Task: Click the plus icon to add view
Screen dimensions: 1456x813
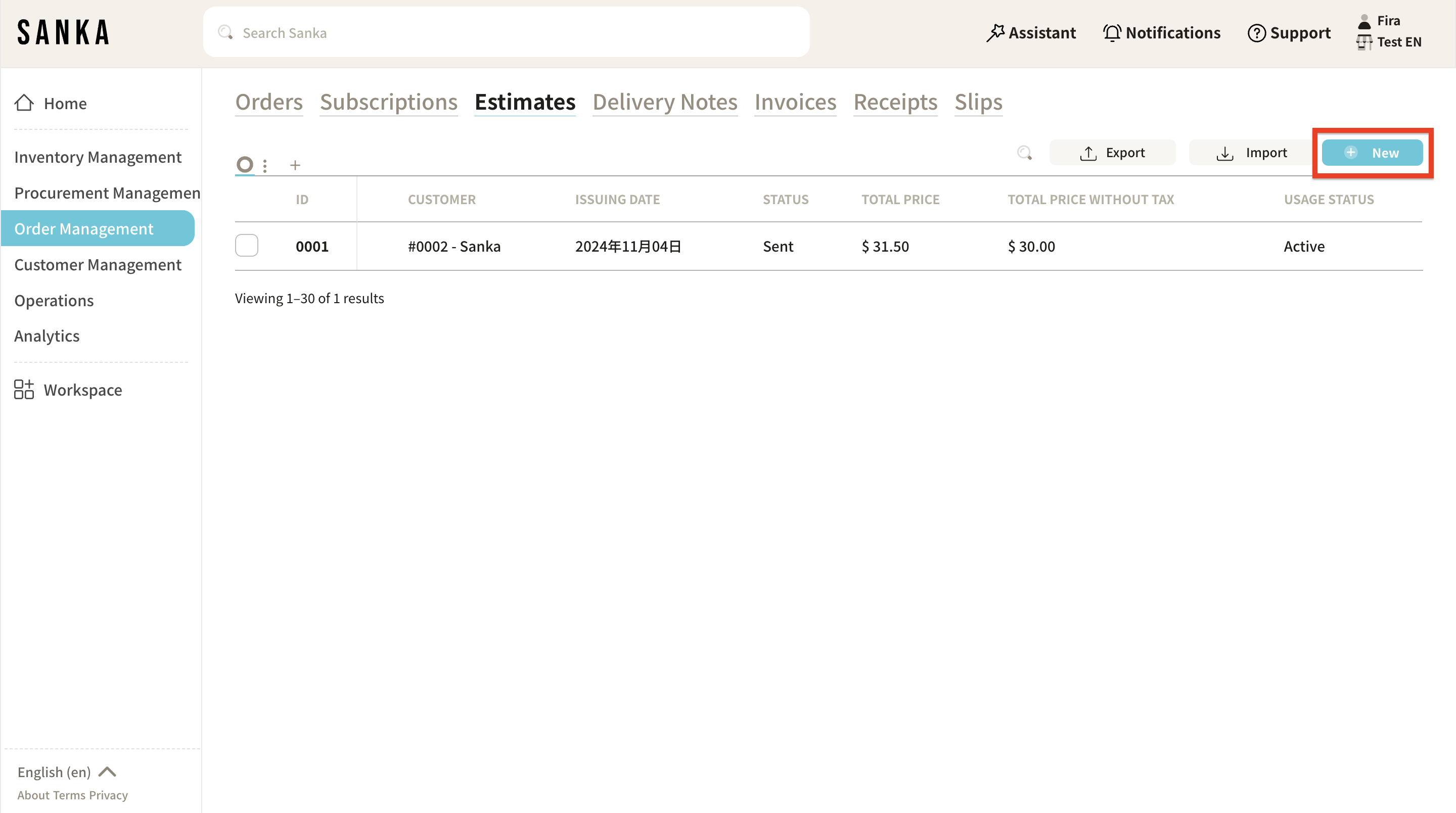Action: point(295,165)
